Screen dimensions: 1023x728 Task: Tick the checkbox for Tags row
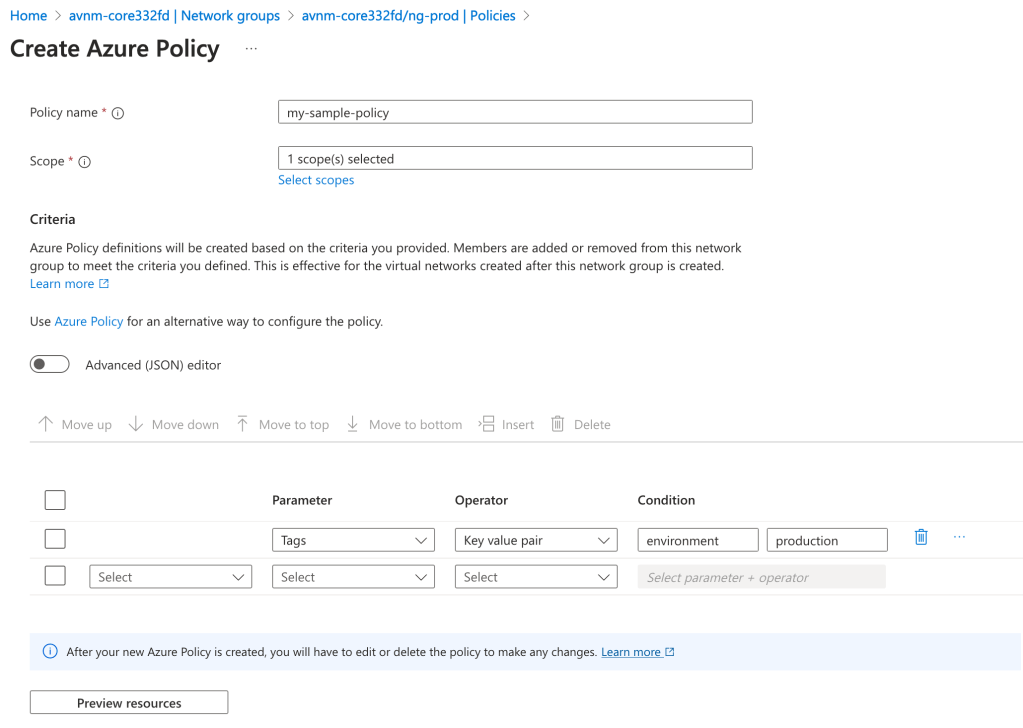coord(56,540)
